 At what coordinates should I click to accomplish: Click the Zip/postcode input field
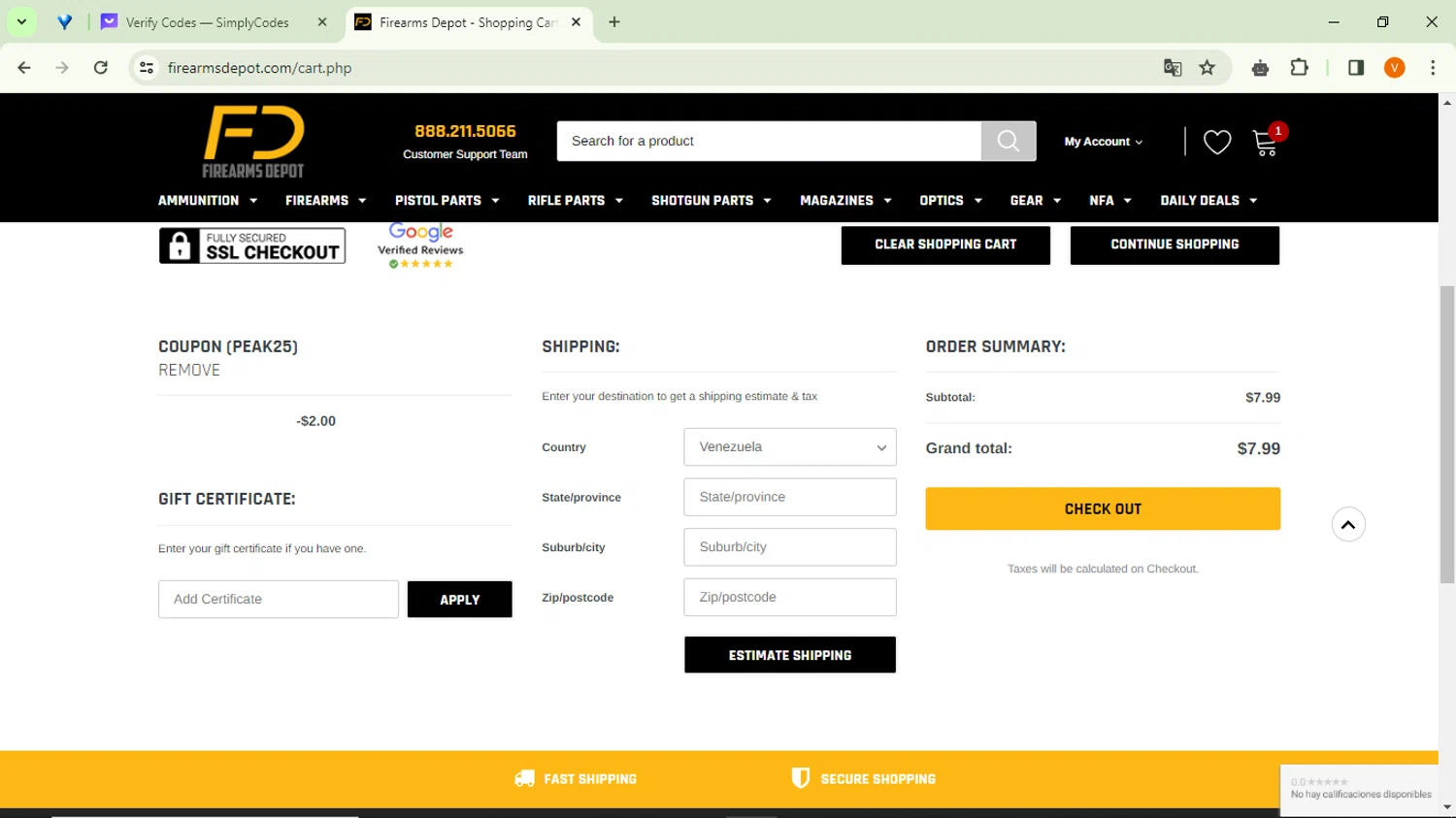(790, 598)
